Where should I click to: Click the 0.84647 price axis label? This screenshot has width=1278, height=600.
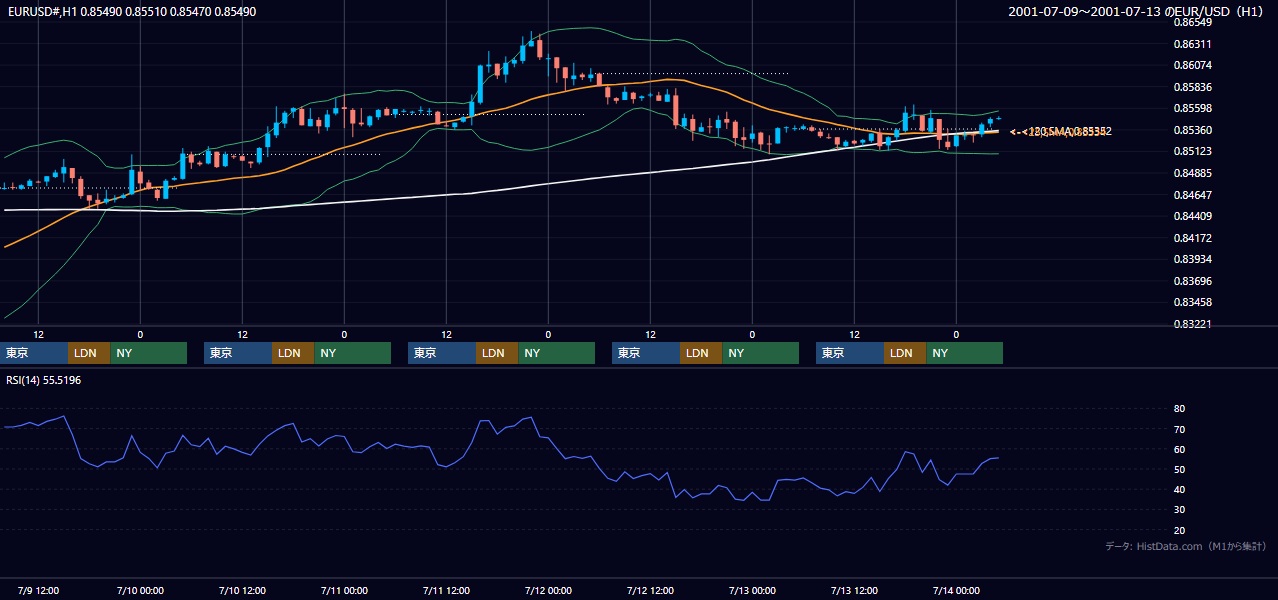pyautogui.click(x=1193, y=195)
